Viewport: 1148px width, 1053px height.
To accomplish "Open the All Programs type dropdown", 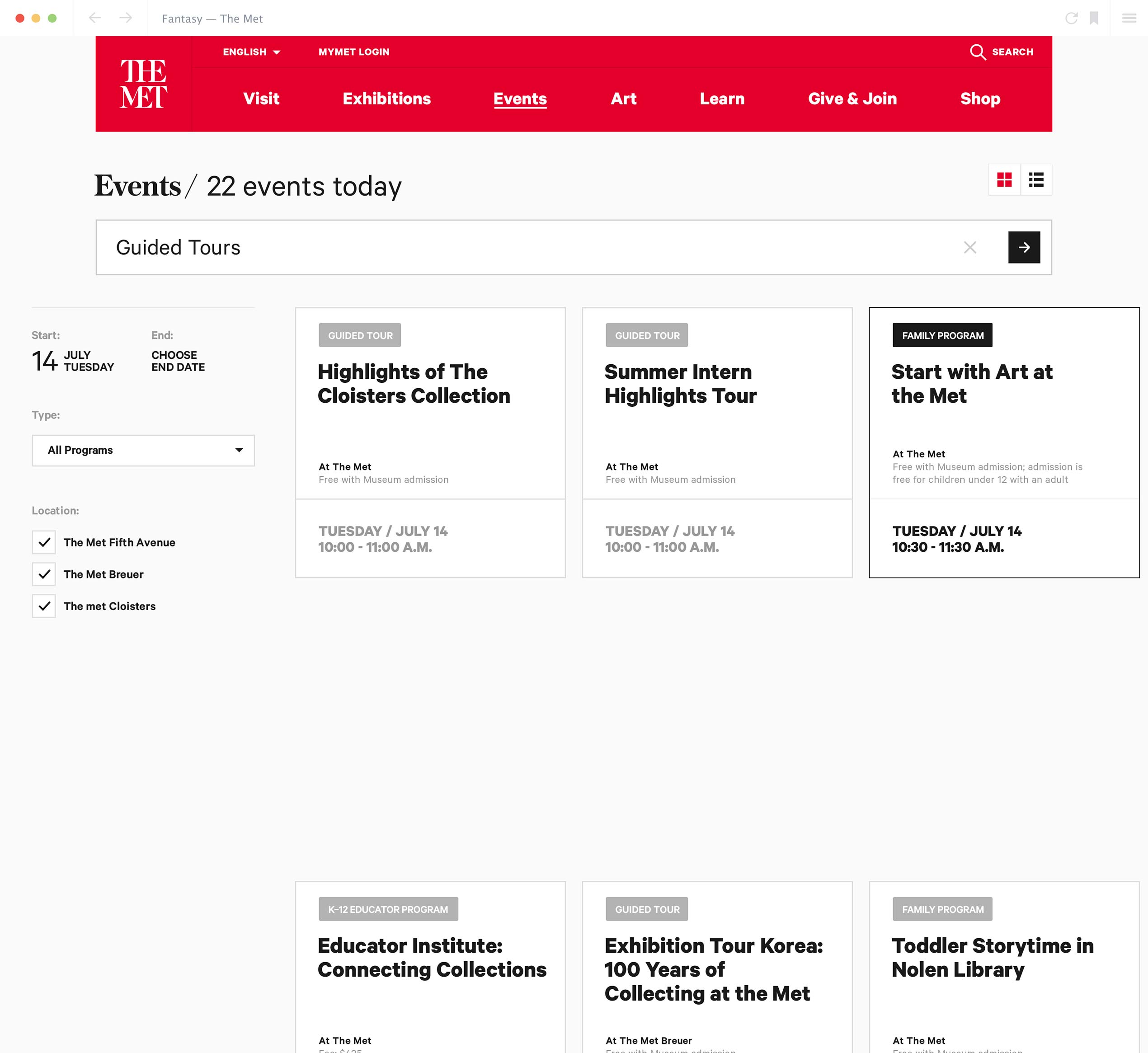I will (x=144, y=451).
